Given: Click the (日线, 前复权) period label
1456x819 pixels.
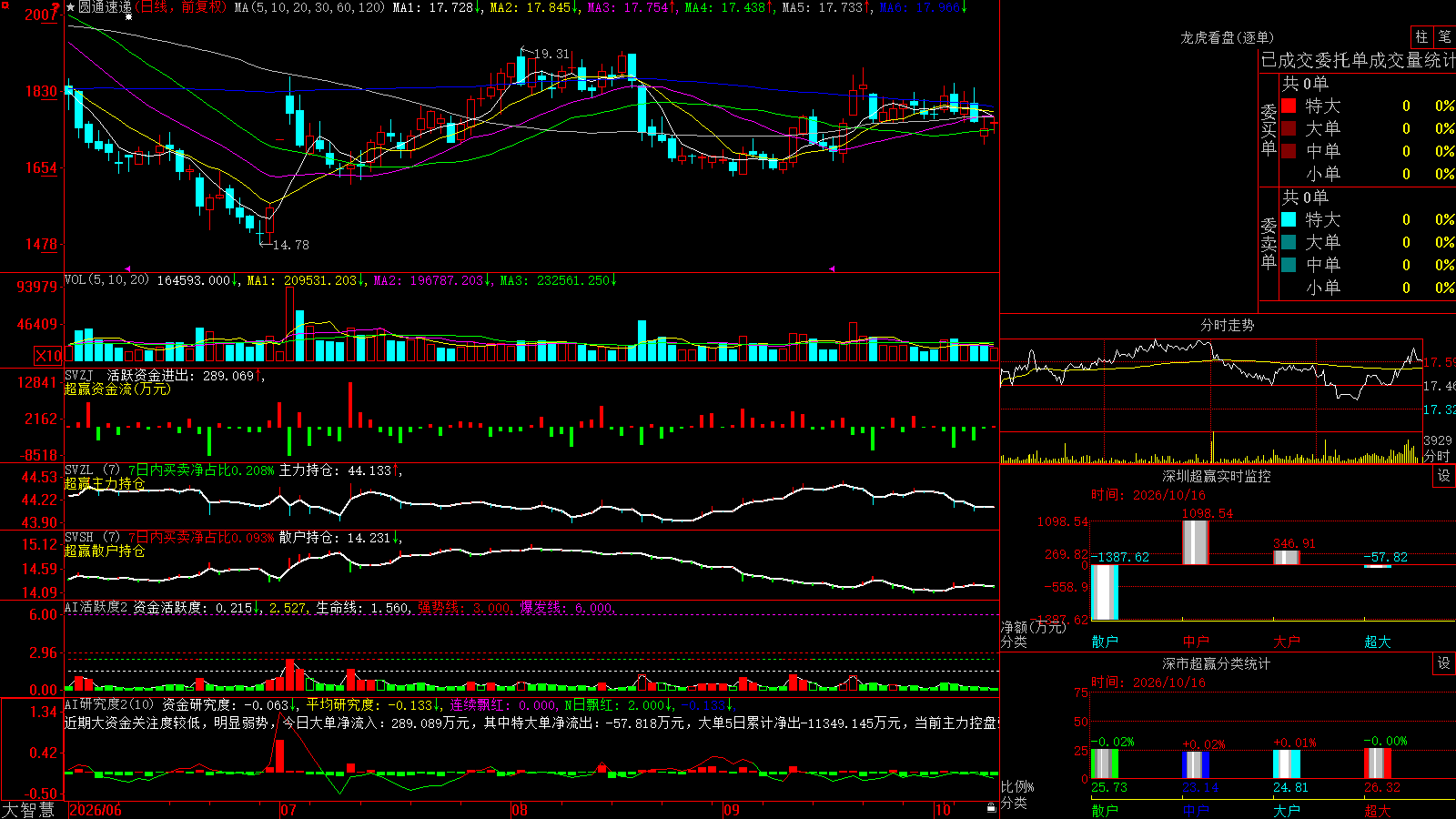Looking at the screenshot, I should click(180, 7).
